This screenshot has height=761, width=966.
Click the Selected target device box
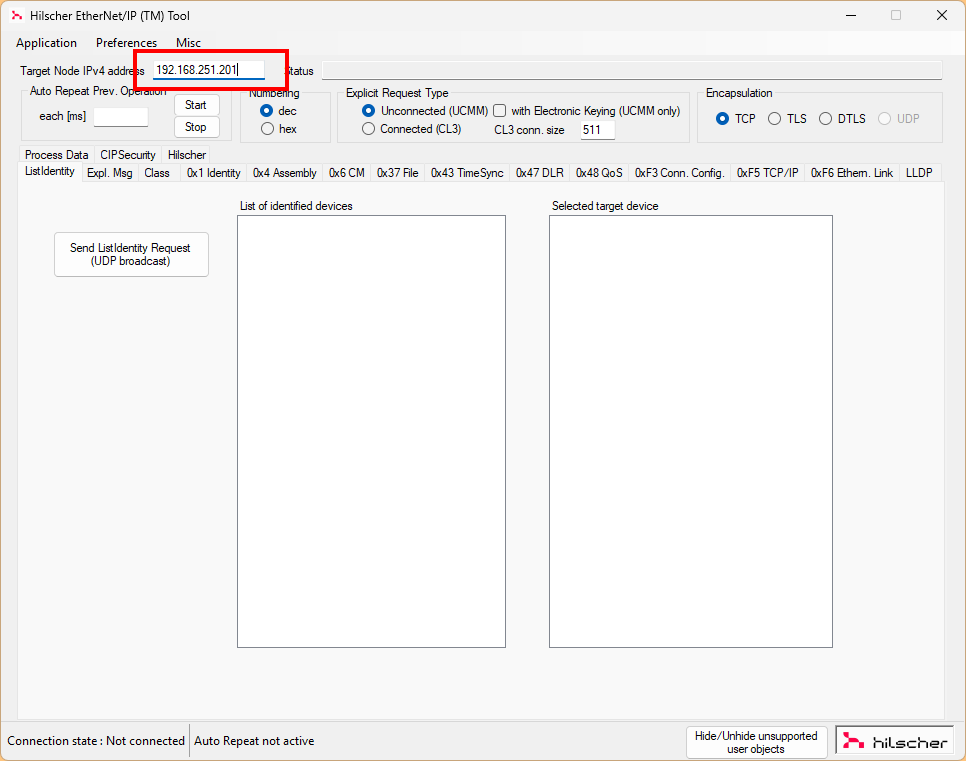tap(691, 431)
